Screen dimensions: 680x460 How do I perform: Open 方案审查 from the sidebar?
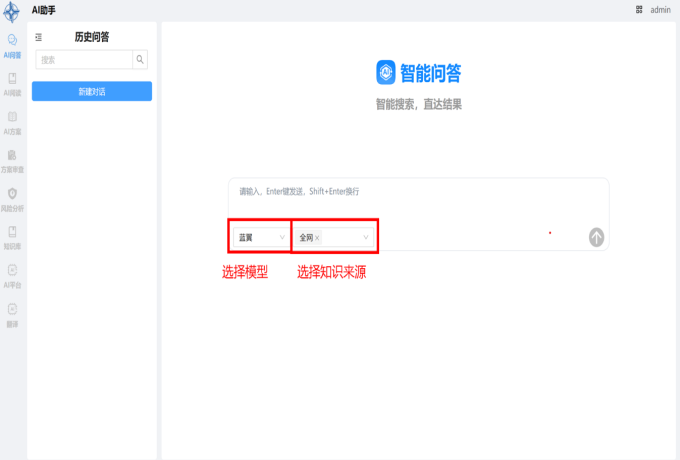point(12,160)
